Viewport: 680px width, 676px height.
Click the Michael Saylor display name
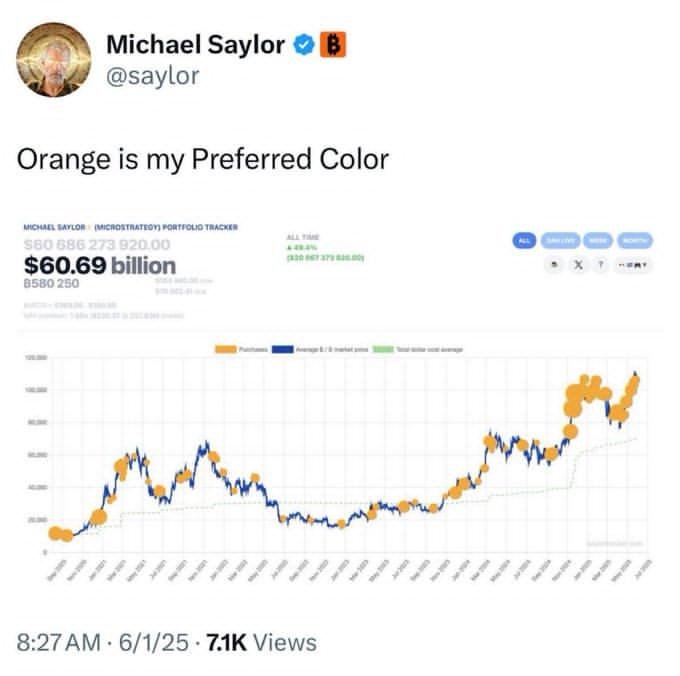click(196, 44)
